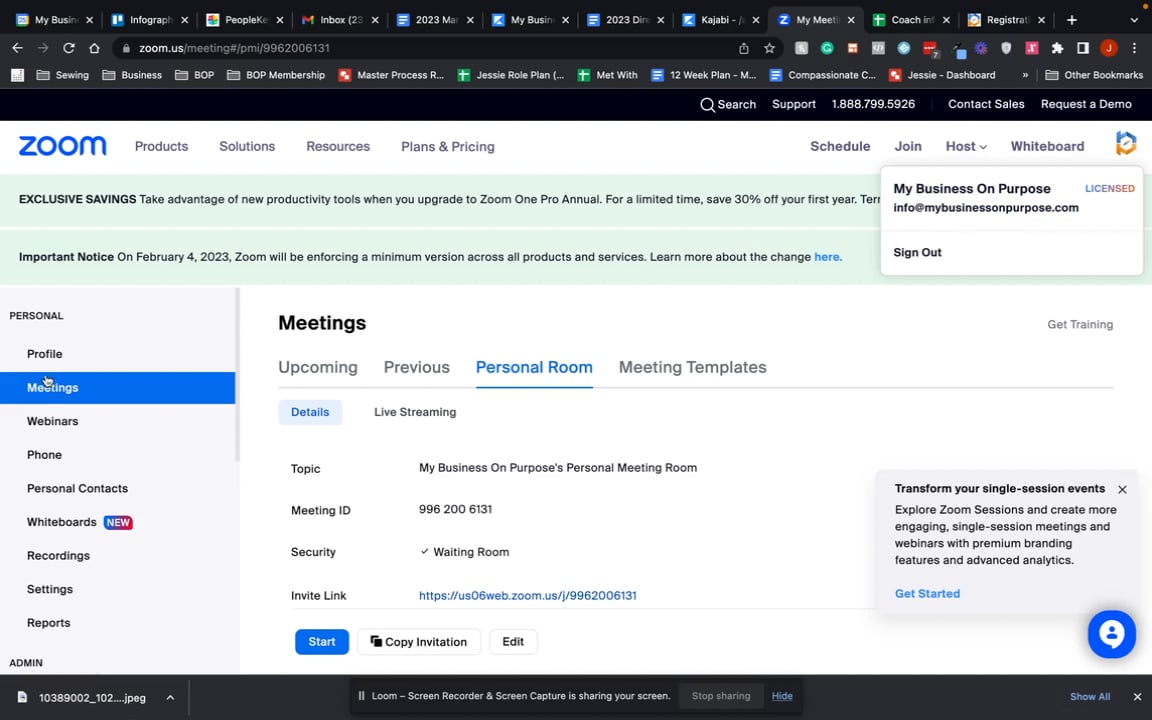
Task: Click Show All downloads
Action: pyautogui.click(x=1090, y=696)
